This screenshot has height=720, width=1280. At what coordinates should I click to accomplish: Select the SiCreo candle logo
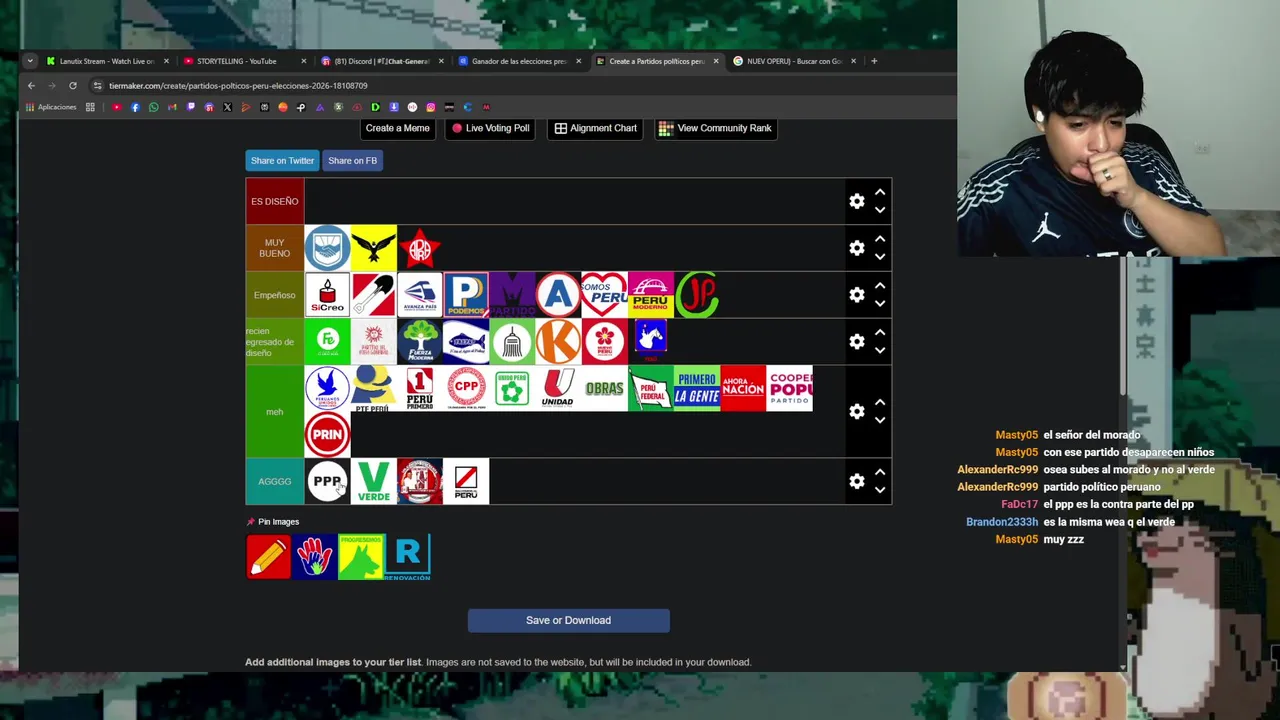pos(327,295)
